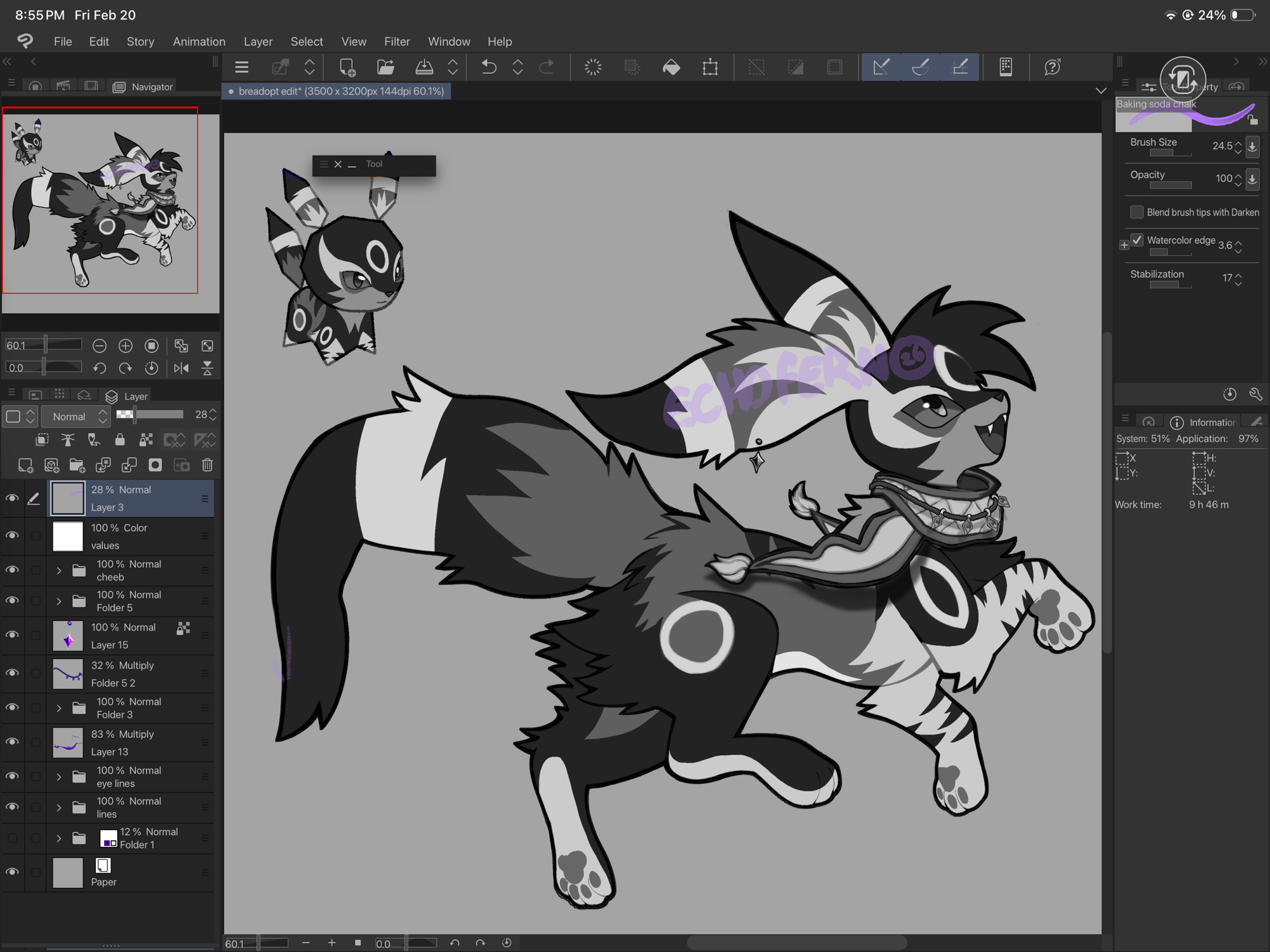Image resolution: width=1270 pixels, height=952 pixels.
Task: Click the Deselect icon in toolbar
Action: (756, 67)
